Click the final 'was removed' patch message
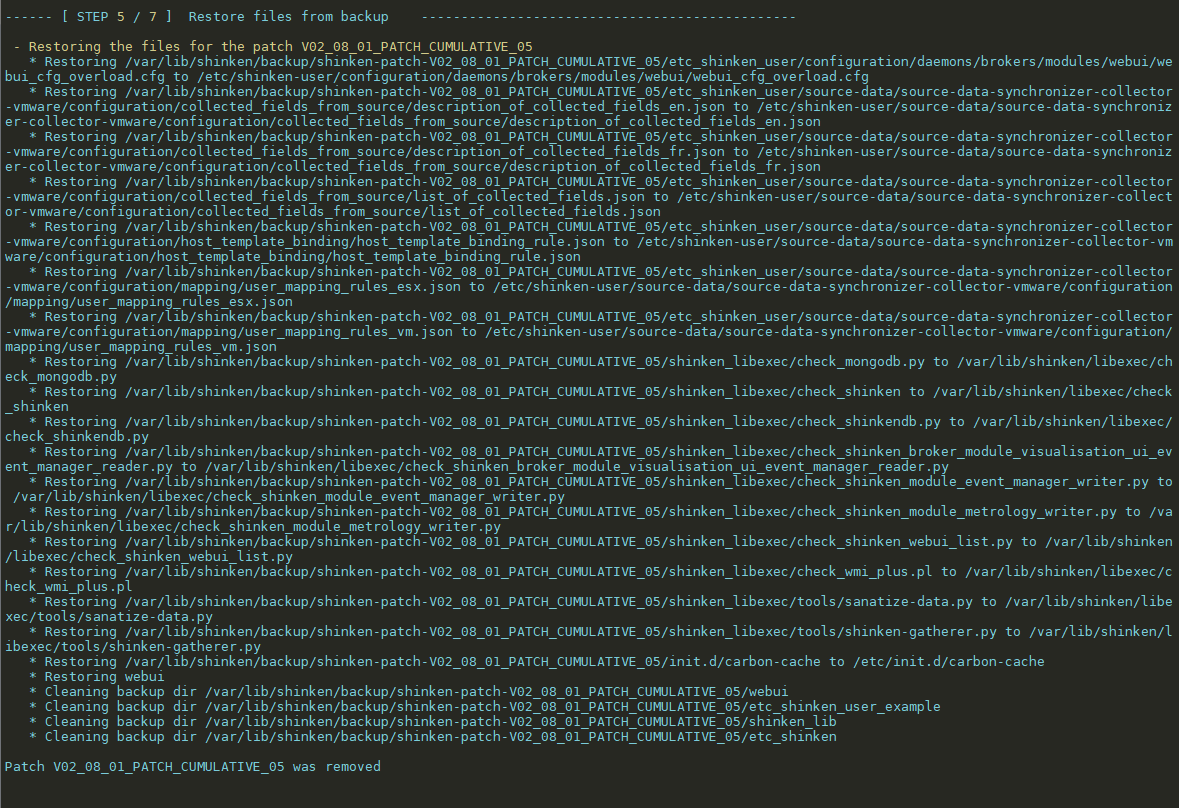The height and width of the screenshot is (808, 1179). (192, 767)
